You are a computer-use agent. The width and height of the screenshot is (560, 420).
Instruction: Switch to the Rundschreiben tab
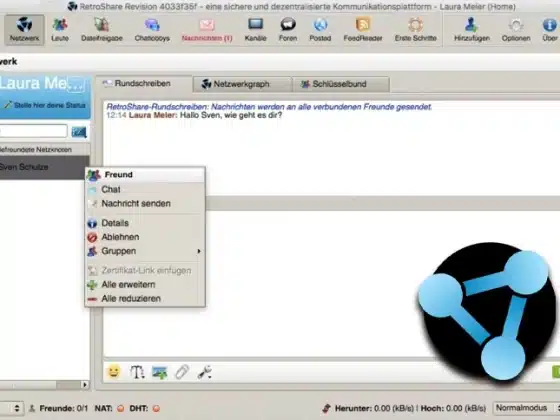tap(143, 84)
